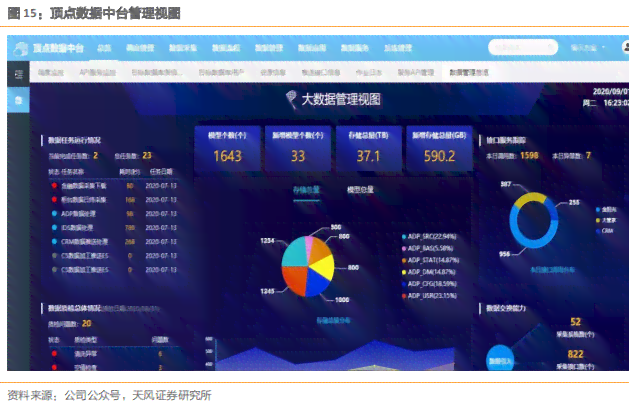Select the 存储总量 chart tab

tap(306, 190)
